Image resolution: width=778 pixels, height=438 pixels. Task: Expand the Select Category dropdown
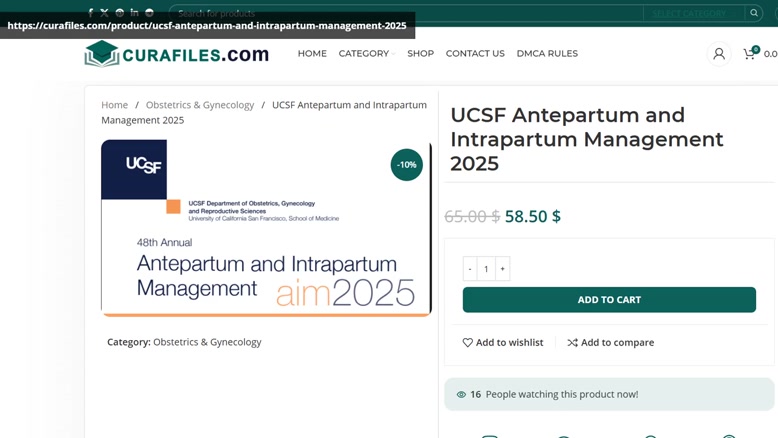click(693, 13)
